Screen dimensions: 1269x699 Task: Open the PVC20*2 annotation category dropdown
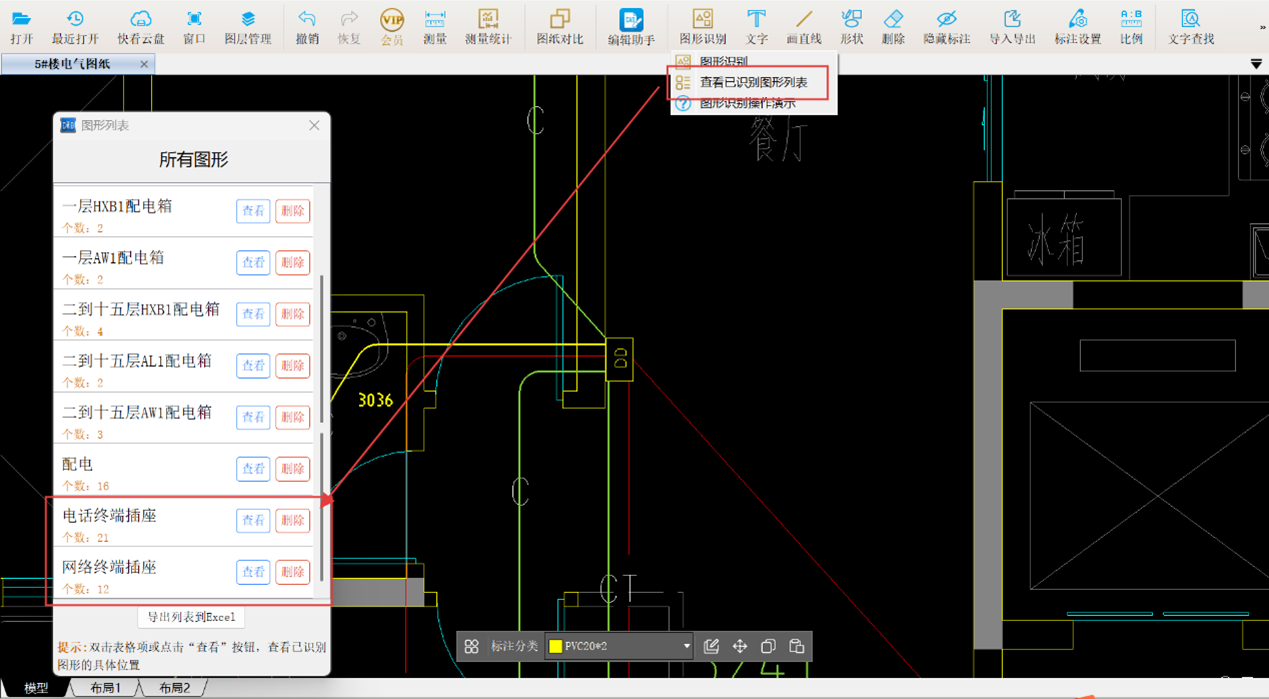click(x=686, y=647)
